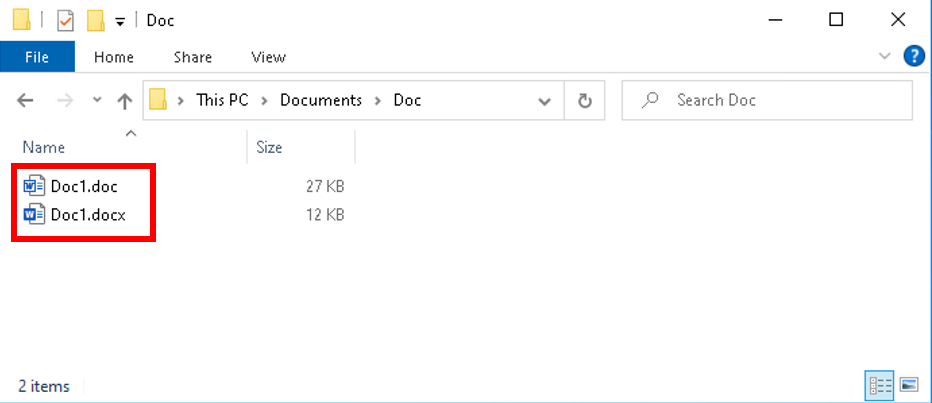
Task: Expand the address bar history dropdown
Action: (x=544, y=100)
